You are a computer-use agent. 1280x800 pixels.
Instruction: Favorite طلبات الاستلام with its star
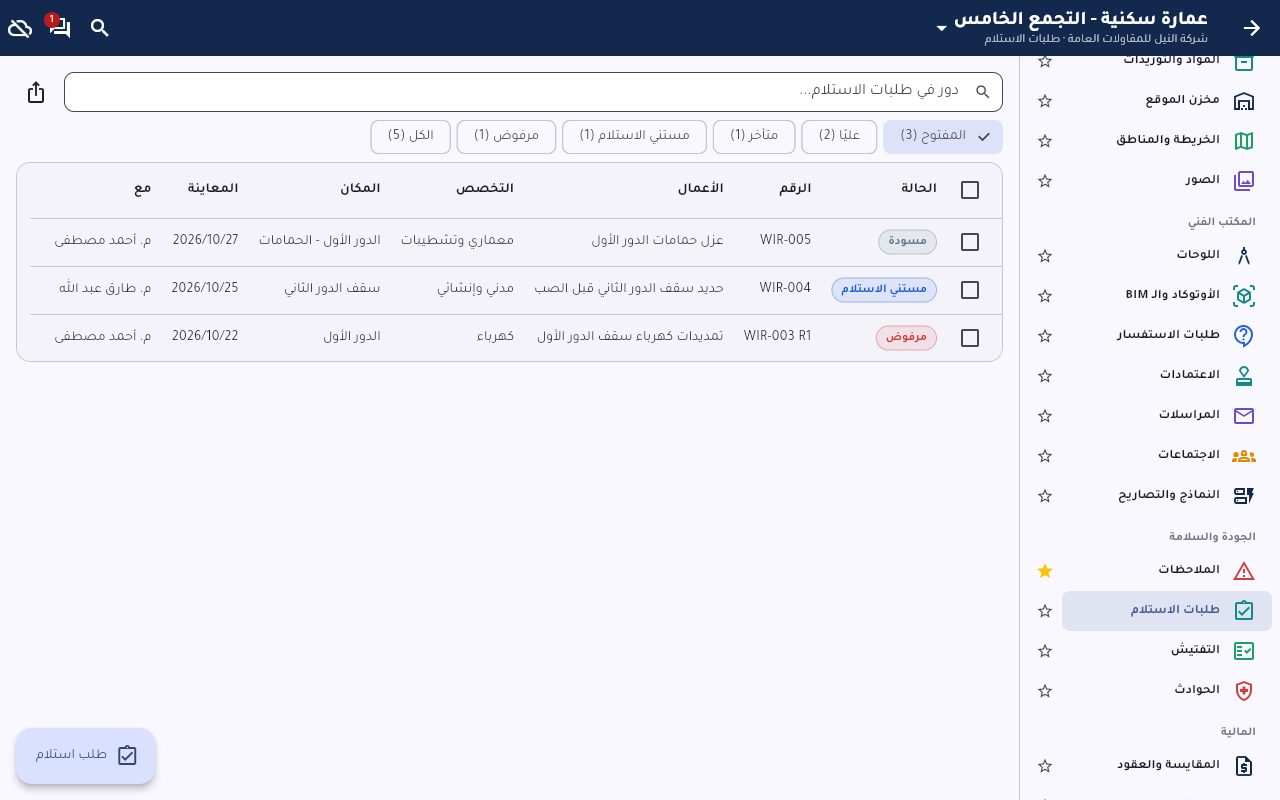[1045, 611]
